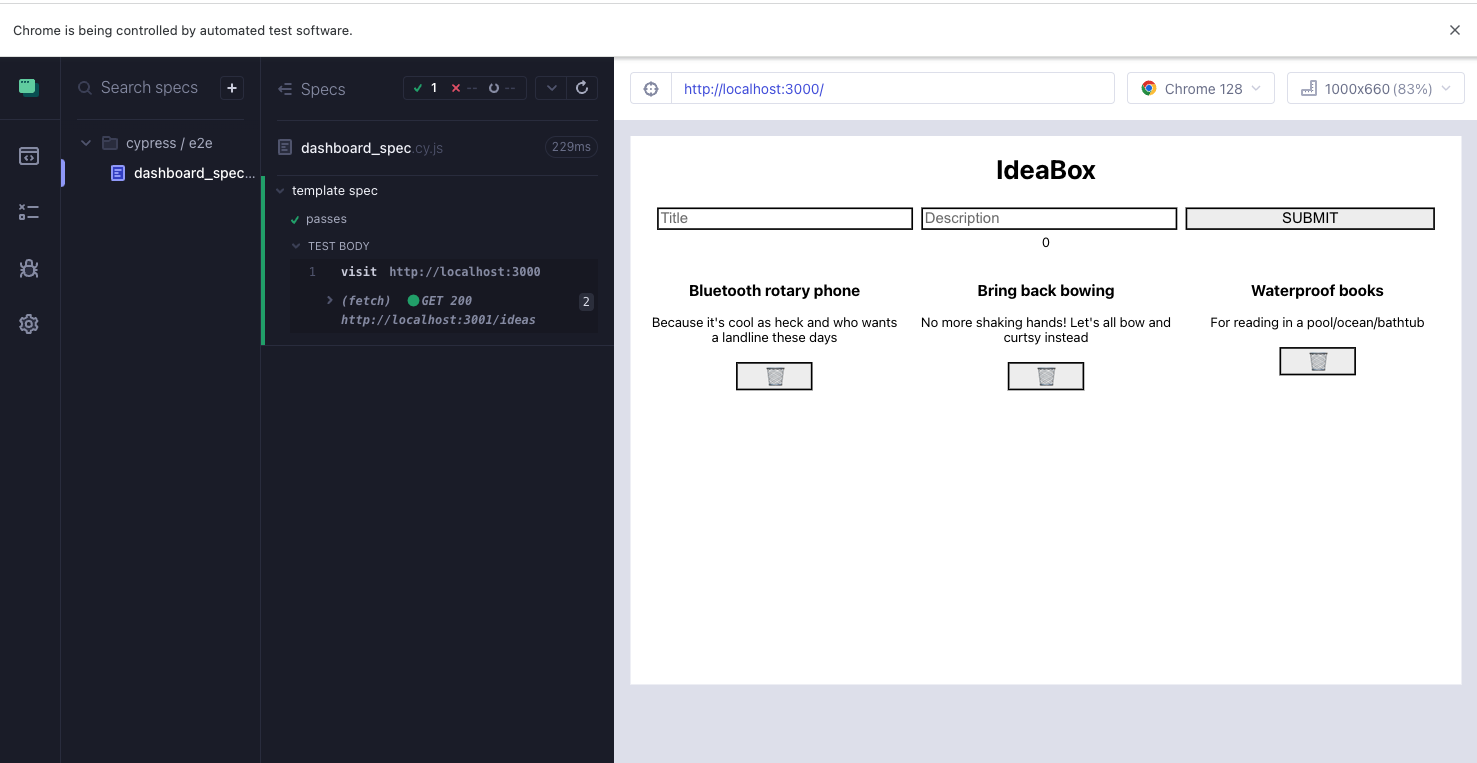This screenshot has width=1477, height=763.
Task: Collapse the template spec results
Action: [278, 190]
